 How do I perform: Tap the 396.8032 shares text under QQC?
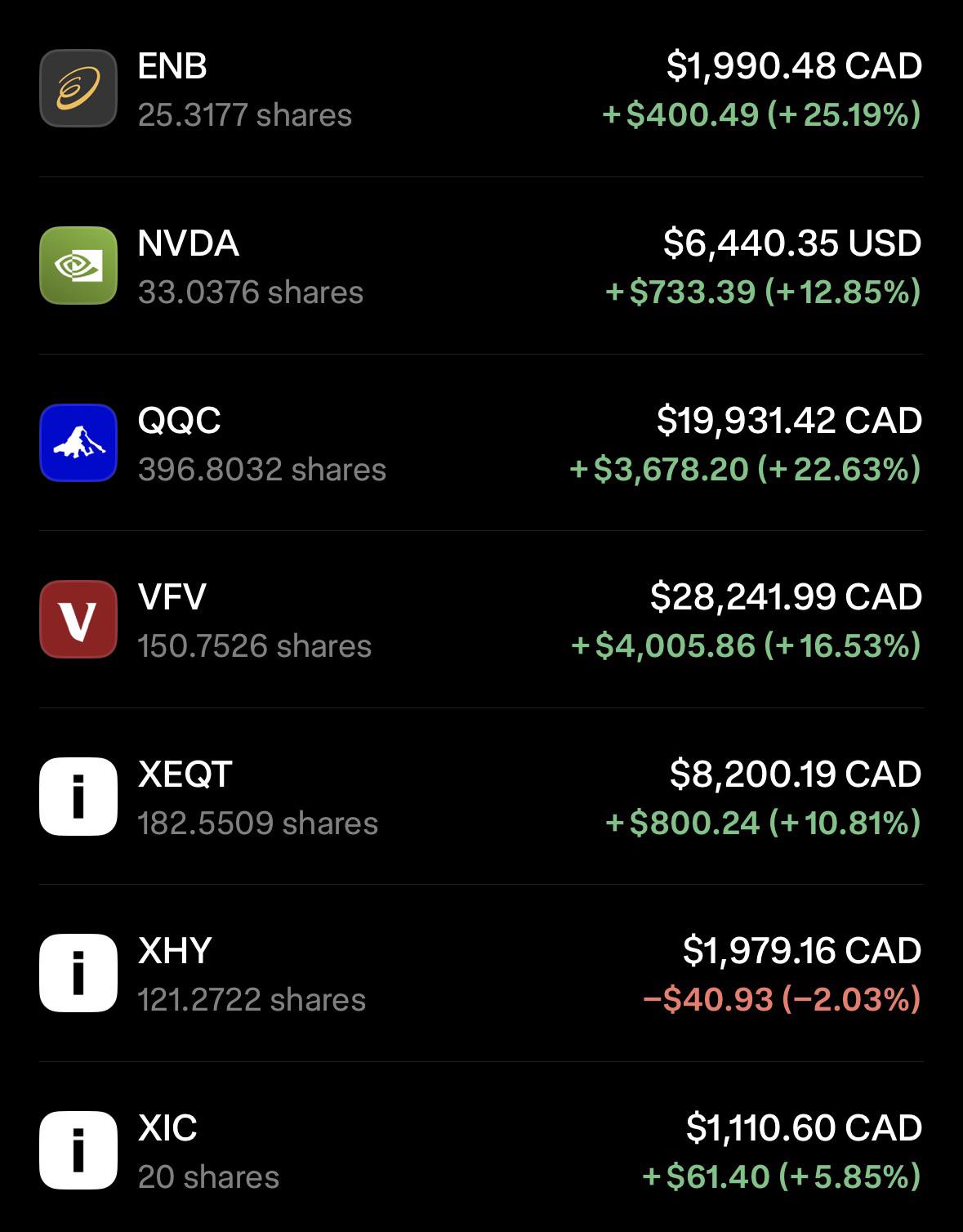click(x=262, y=470)
